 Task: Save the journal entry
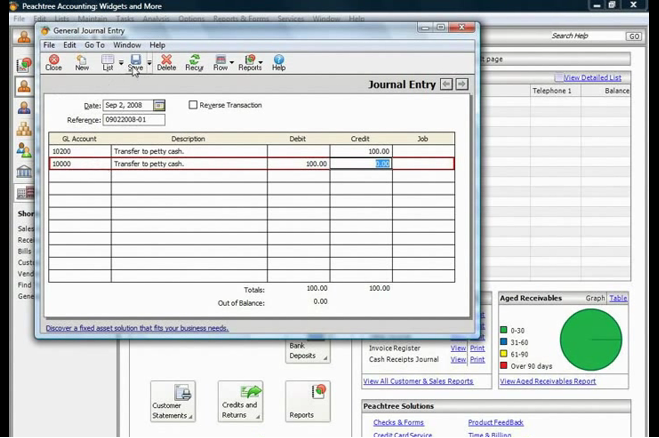tap(135, 62)
